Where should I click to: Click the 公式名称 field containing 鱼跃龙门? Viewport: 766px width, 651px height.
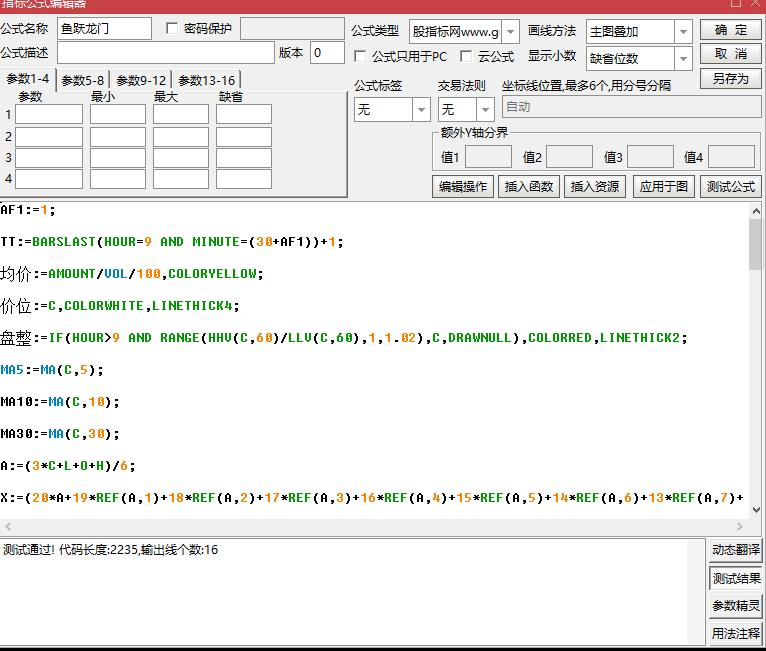tap(104, 29)
